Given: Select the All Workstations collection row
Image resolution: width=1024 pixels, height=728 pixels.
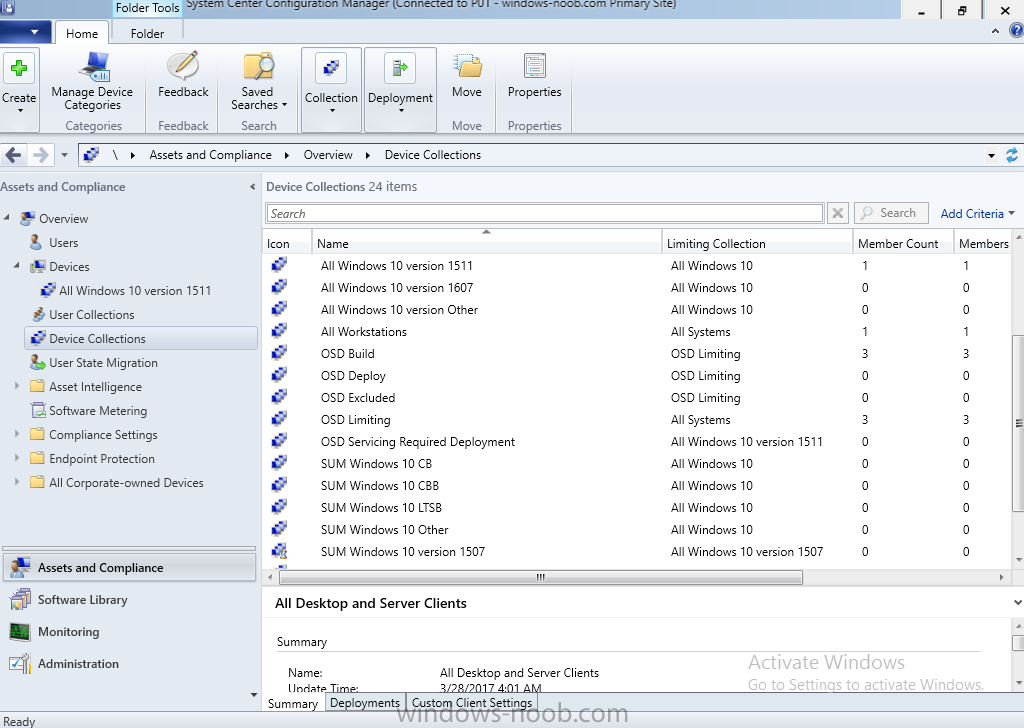Looking at the screenshot, I should click(x=637, y=331).
